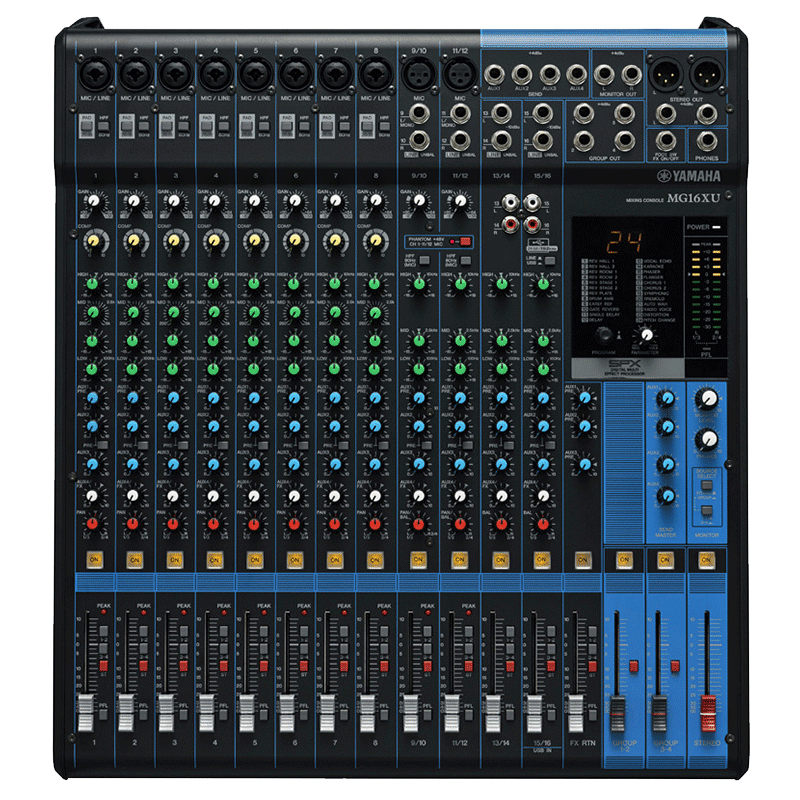
Task: Click the USB port icon
Action: [541, 241]
